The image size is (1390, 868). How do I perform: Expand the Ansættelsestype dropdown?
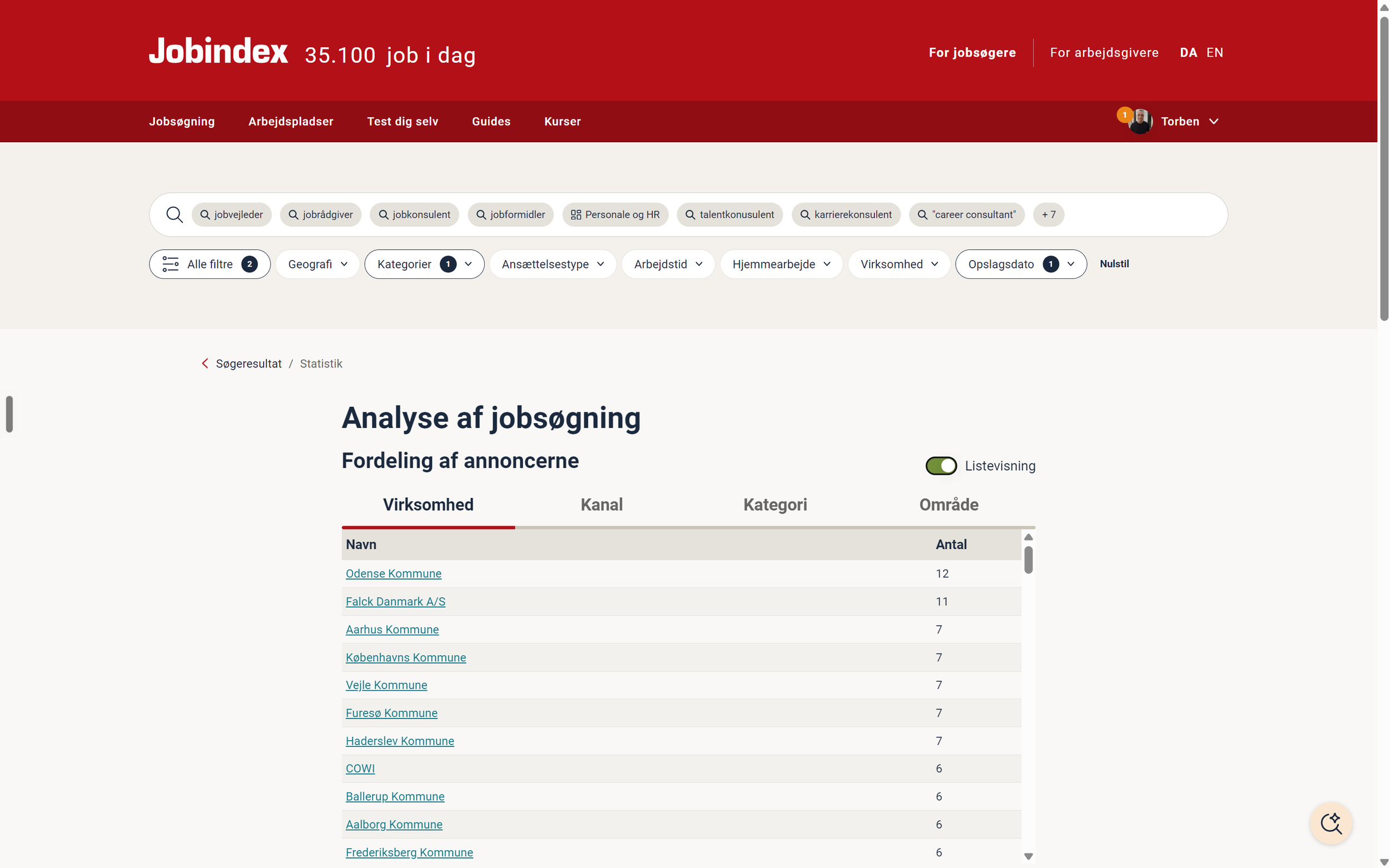coord(553,264)
